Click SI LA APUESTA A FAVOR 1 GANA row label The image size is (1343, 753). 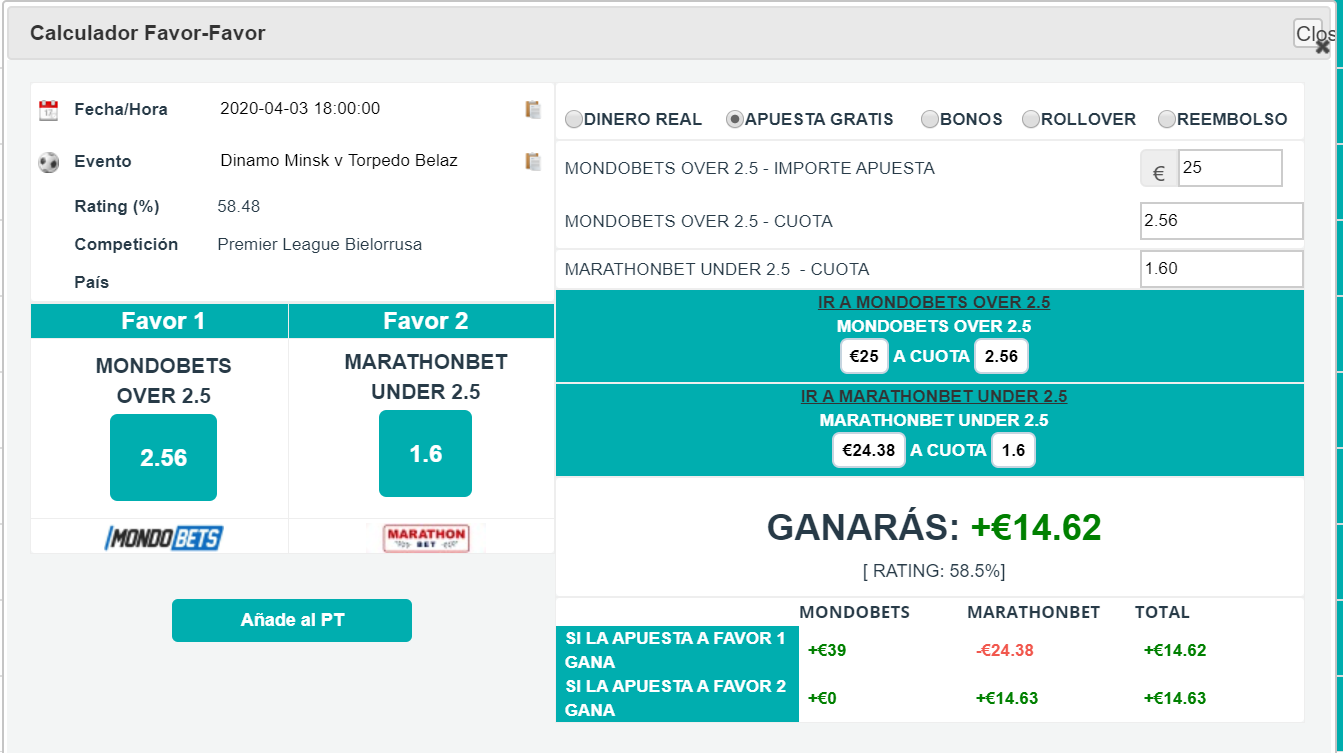pyautogui.click(x=676, y=650)
